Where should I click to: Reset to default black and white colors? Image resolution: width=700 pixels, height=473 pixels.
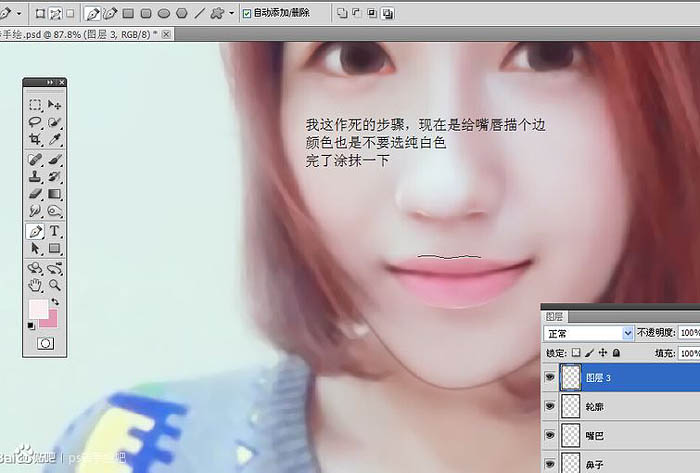pyautogui.click(x=31, y=326)
